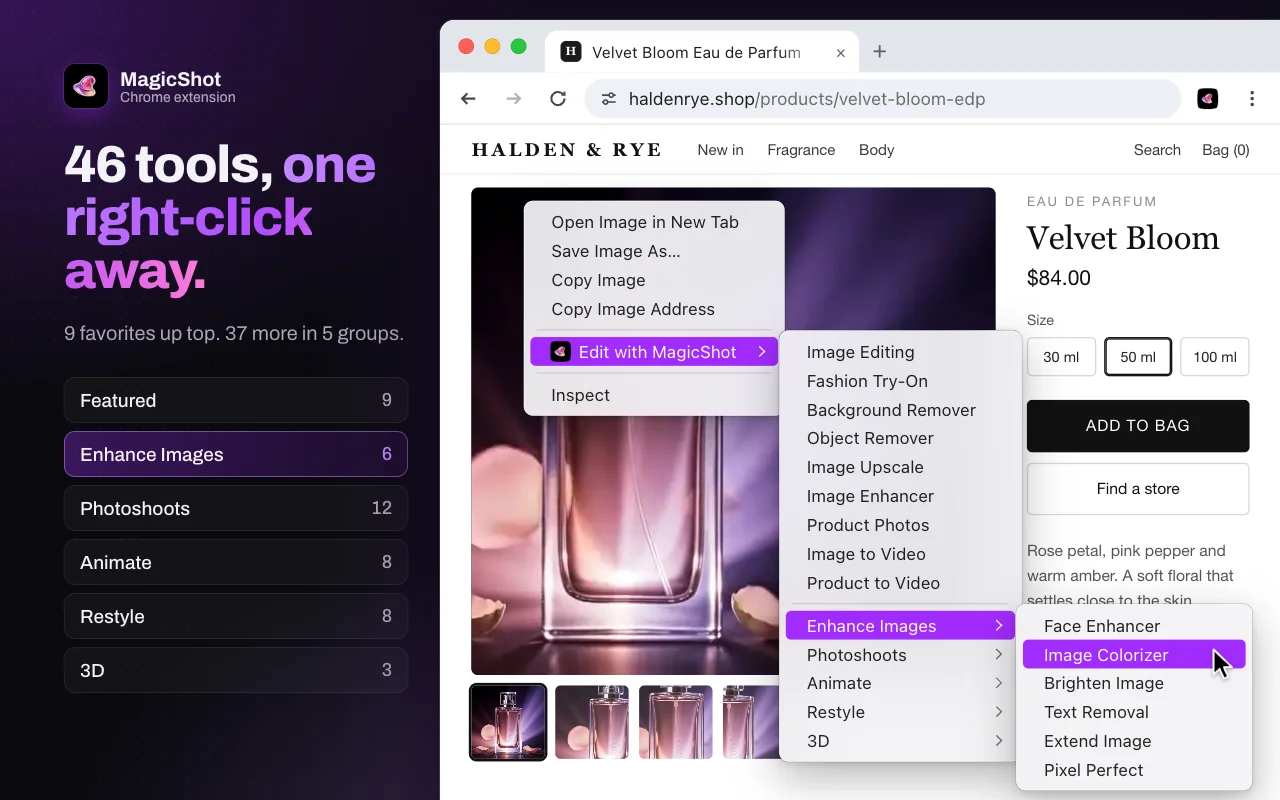Open the site settings icon in the address bar
The height and width of the screenshot is (800, 1280).
[608, 99]
